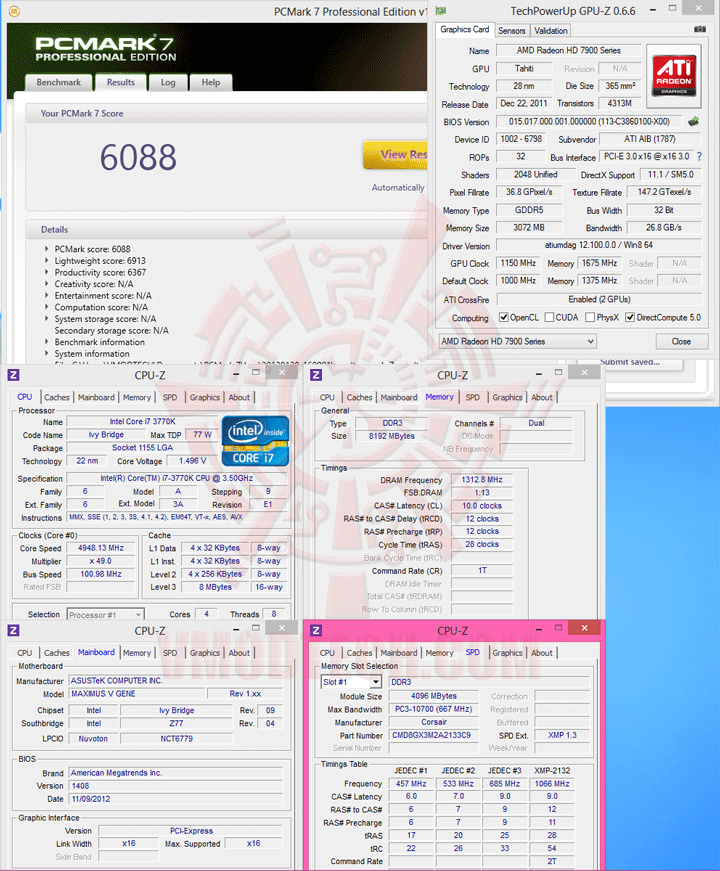The height and width of the screenshot is (871, 720).
Task: Click the Driver Version field in GPU-Z
Action: (x=599, y=245)
